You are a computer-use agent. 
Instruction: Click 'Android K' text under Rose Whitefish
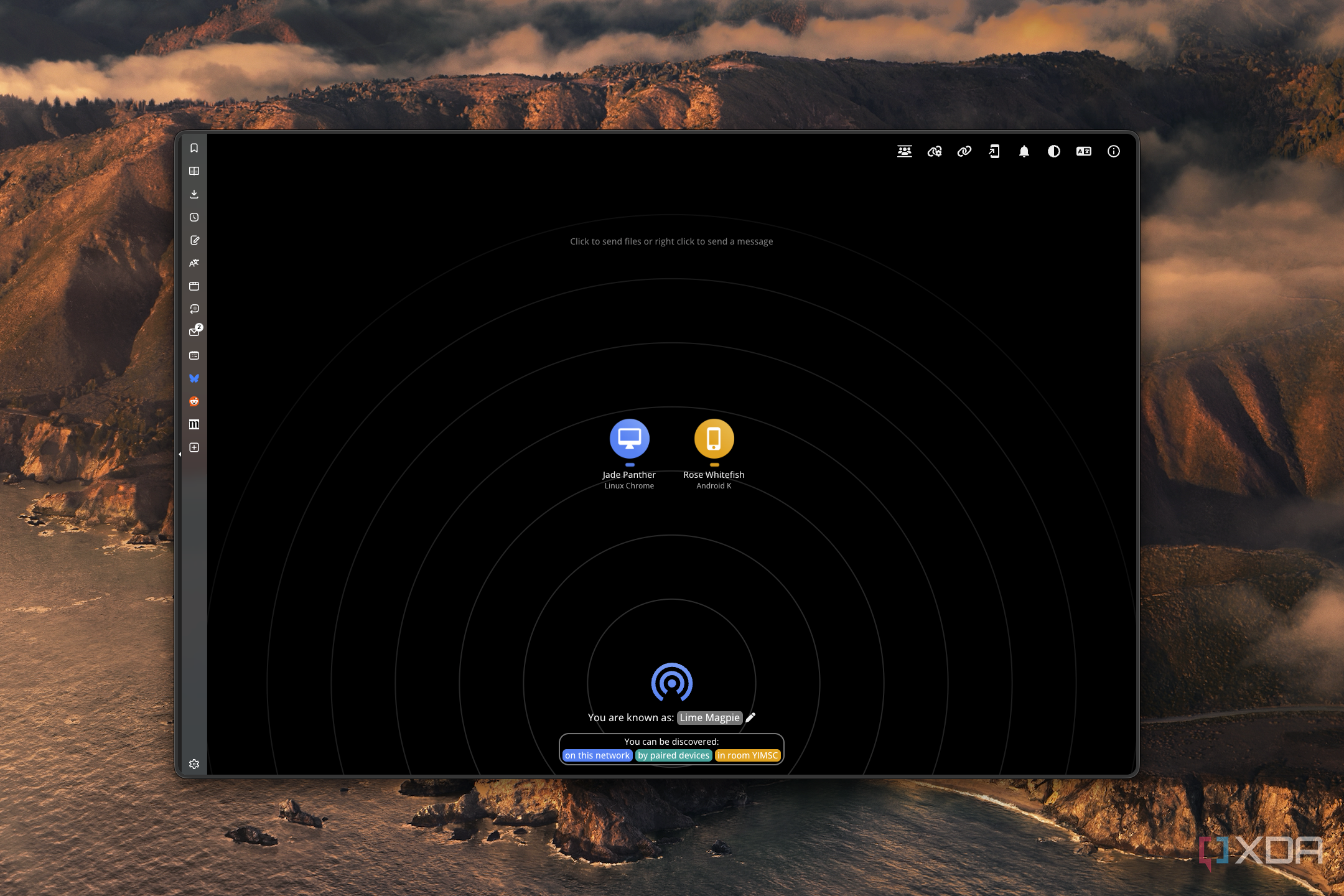pos(714,486)
